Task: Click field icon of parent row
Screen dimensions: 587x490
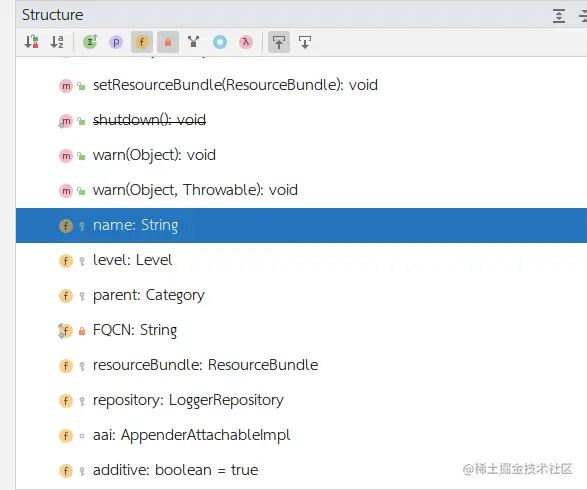Action: point(66,296)
